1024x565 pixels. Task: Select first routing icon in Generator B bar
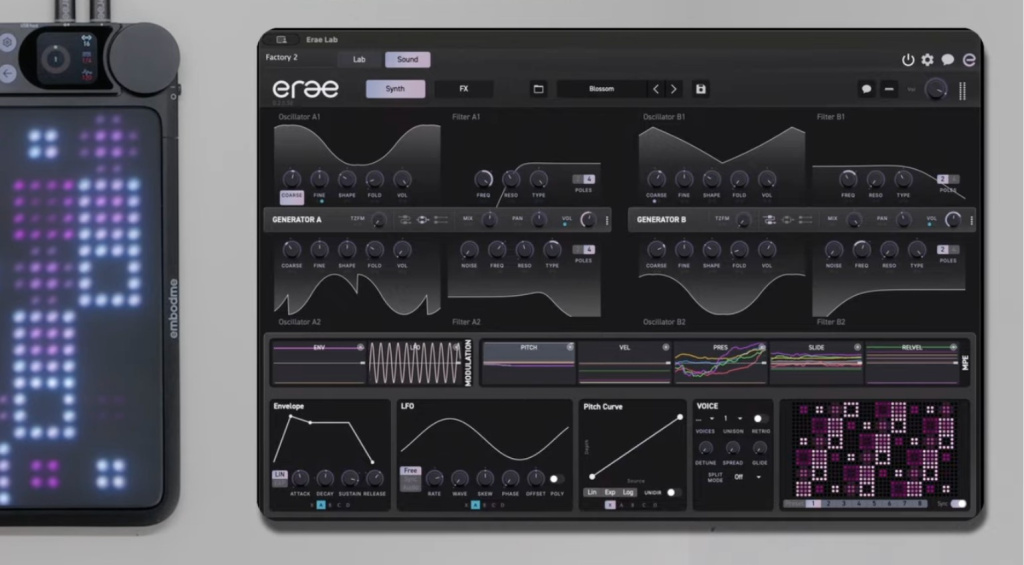(769, 220)
